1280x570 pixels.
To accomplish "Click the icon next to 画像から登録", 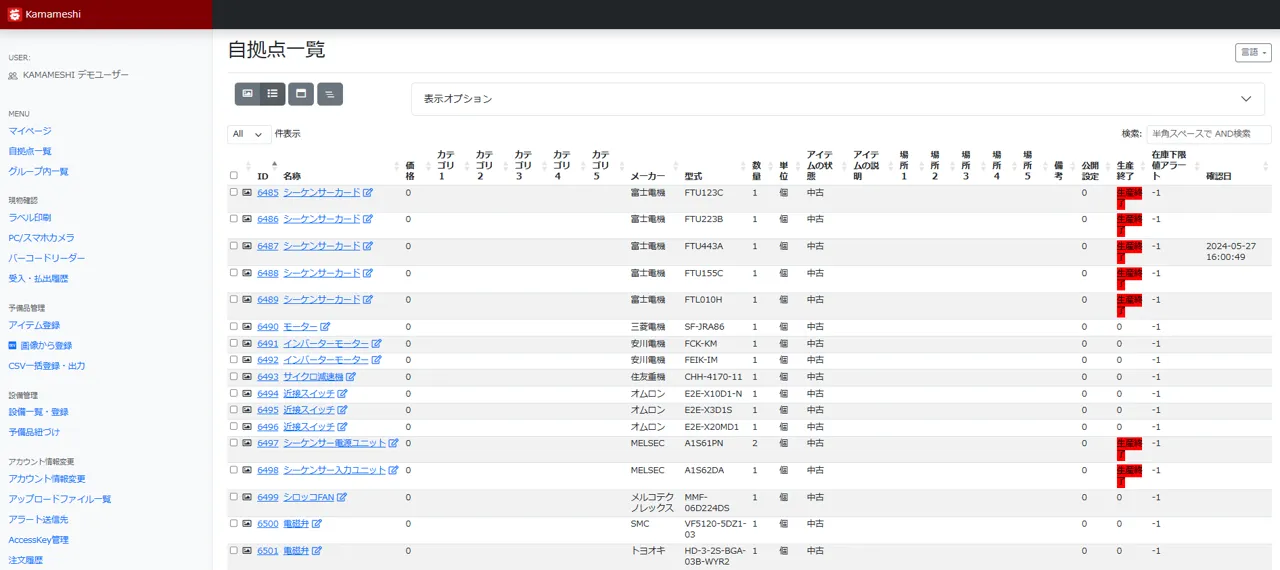I will (13, 345).
